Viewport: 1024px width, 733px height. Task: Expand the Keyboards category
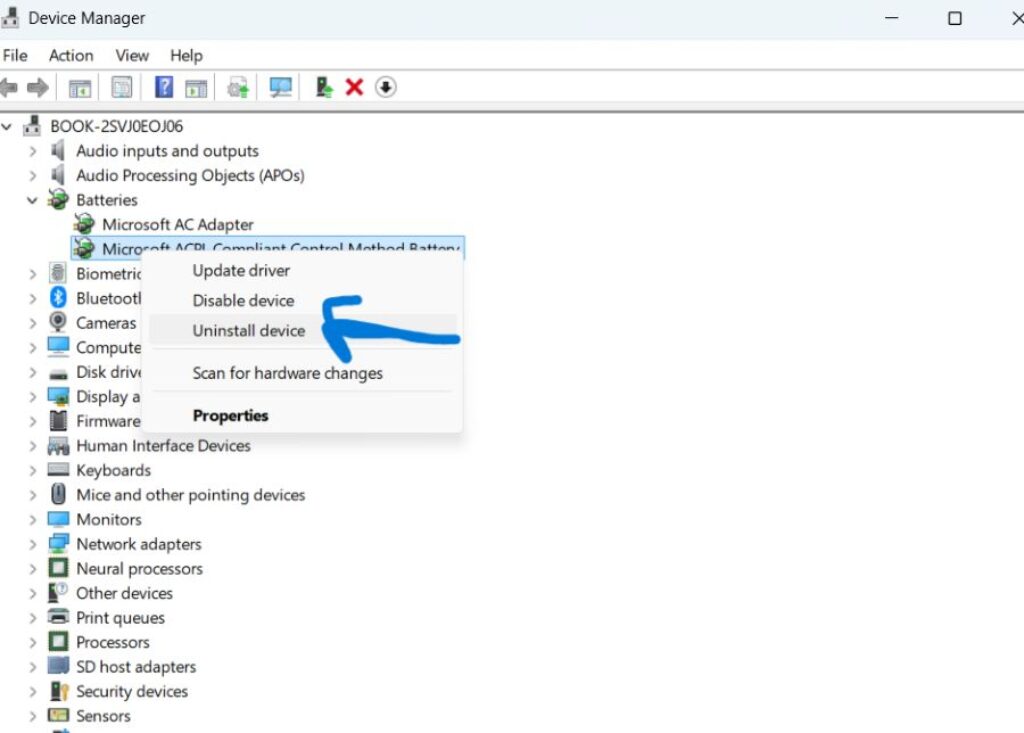click(33, 470)
